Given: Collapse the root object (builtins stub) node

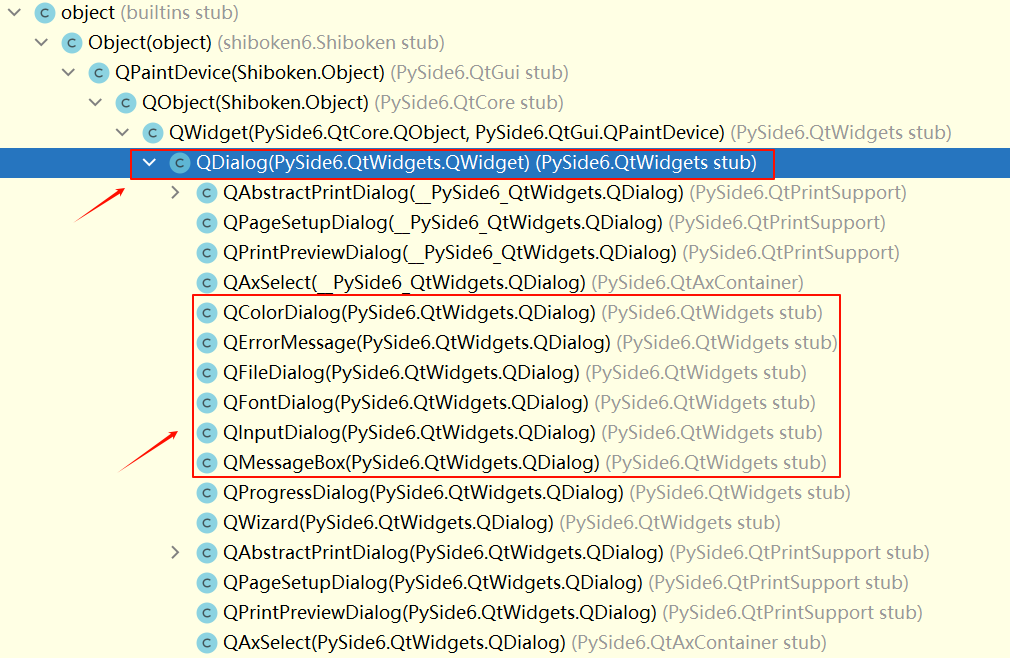Looking at the screenshot, I should click(x=15, y=13).
